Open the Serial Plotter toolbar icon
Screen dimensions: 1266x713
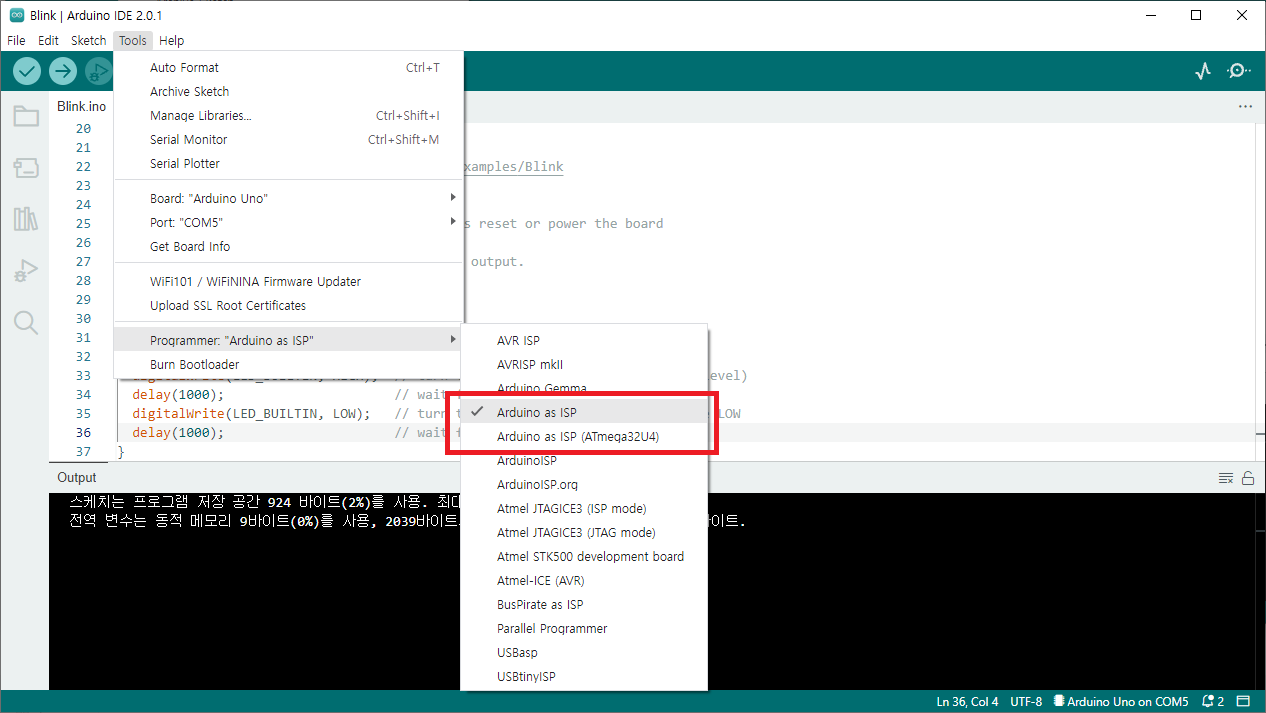coord(1203,71)
